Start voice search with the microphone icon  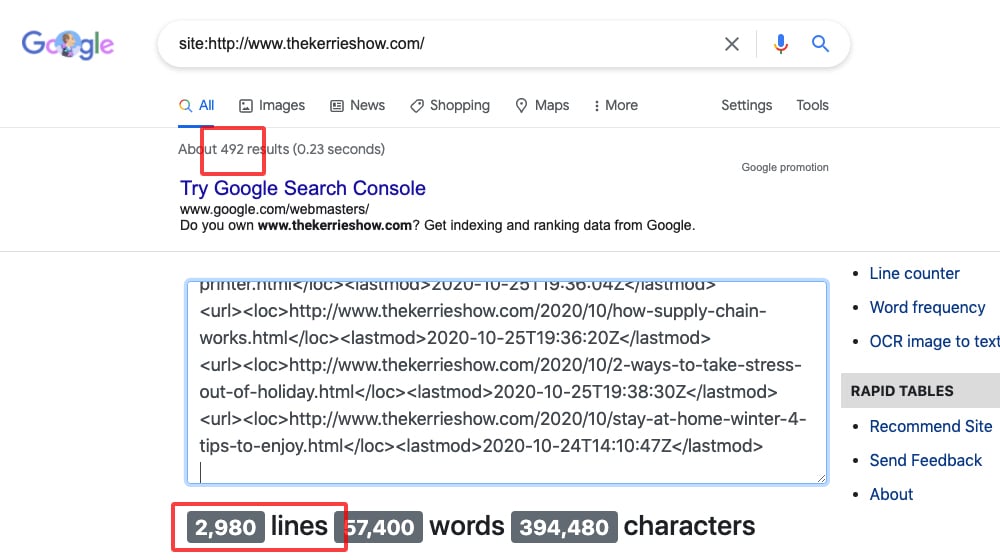point(781,44)
